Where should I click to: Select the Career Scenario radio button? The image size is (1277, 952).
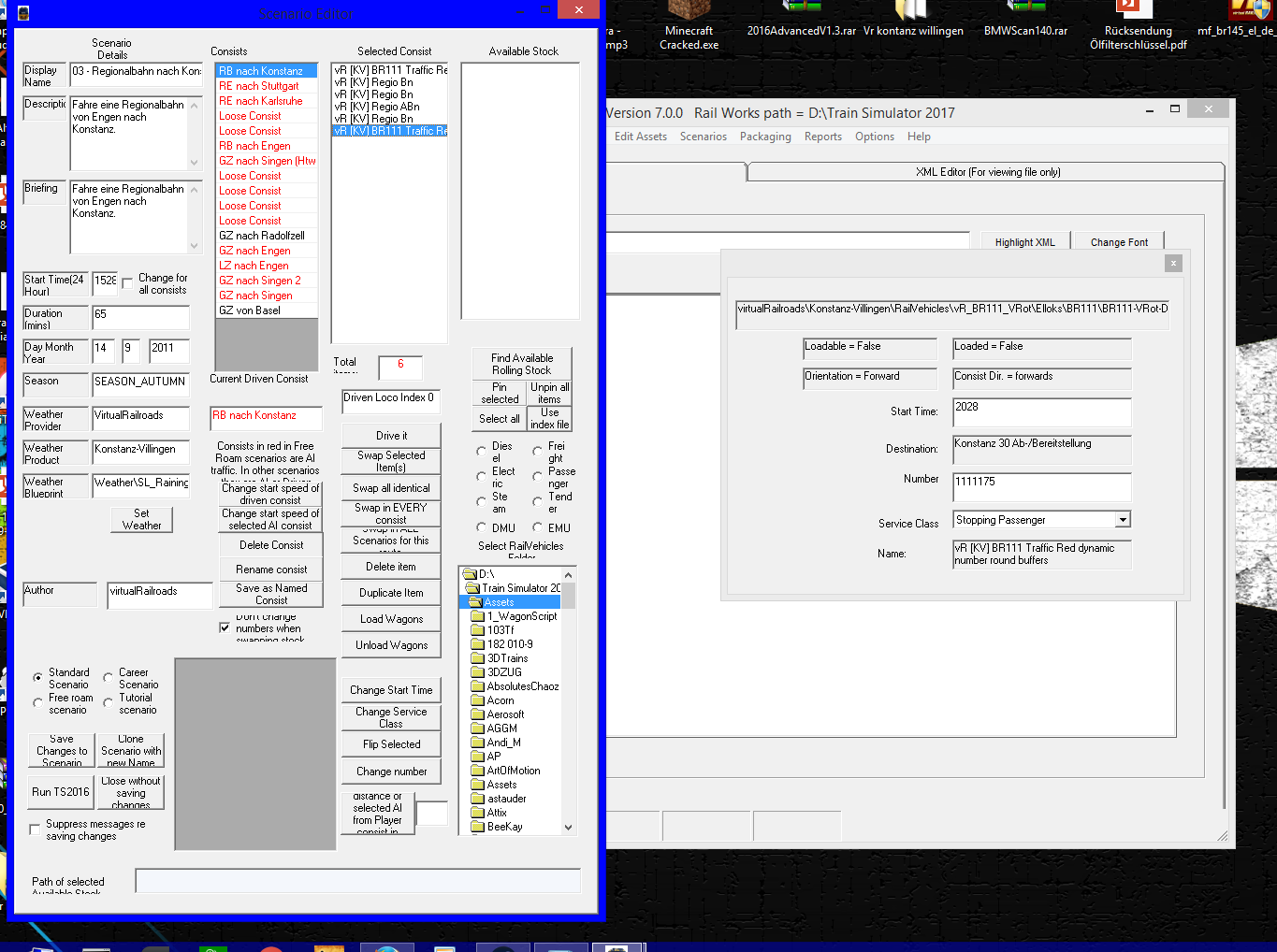point(108,678)
